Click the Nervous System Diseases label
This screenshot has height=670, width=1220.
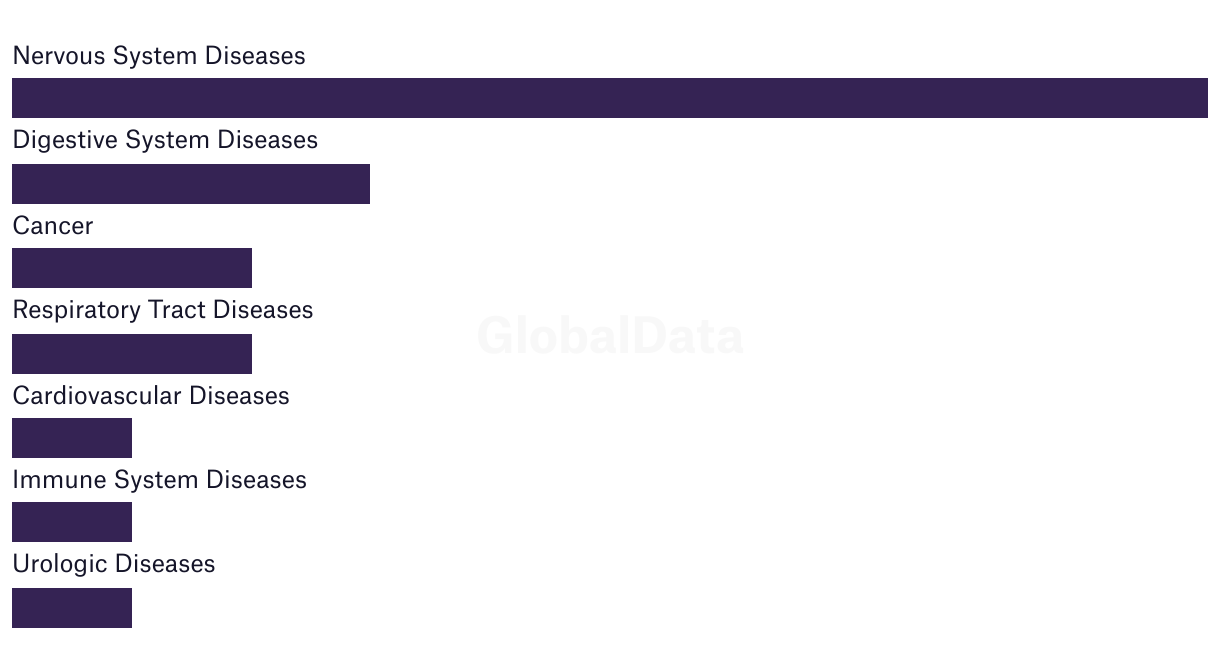[x=159, y=56]
